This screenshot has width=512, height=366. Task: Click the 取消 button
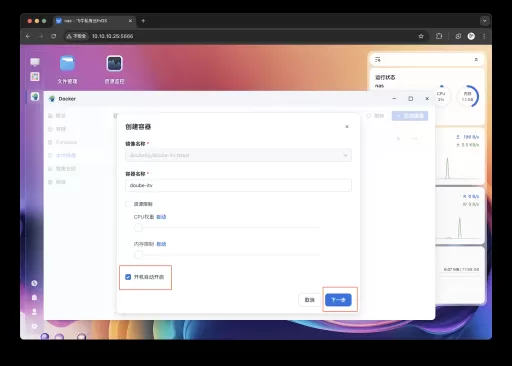pos(310,300)
